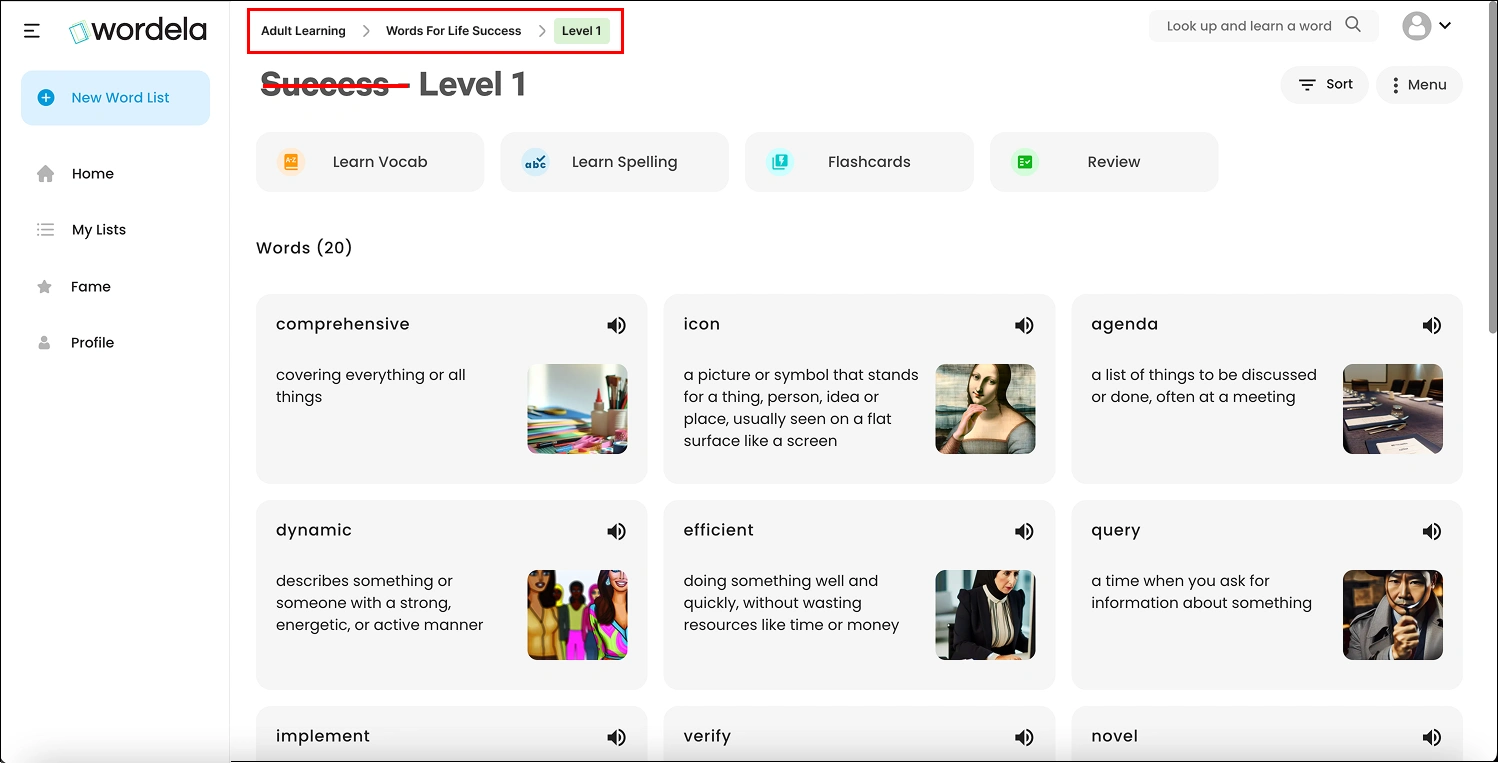
Task: Click the Wordela logo
Action: tap(138, 31)
